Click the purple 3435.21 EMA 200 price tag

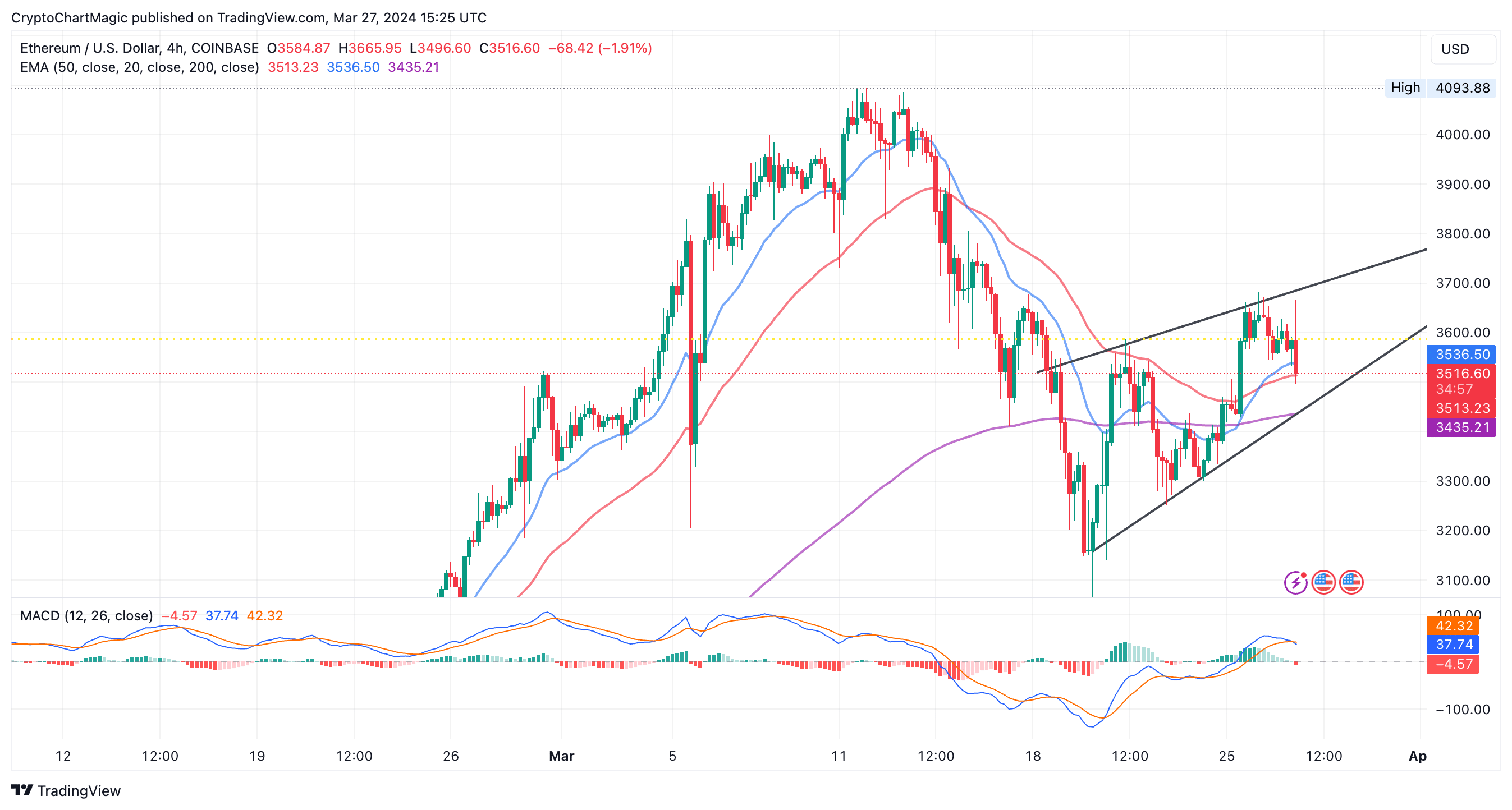1461,427
